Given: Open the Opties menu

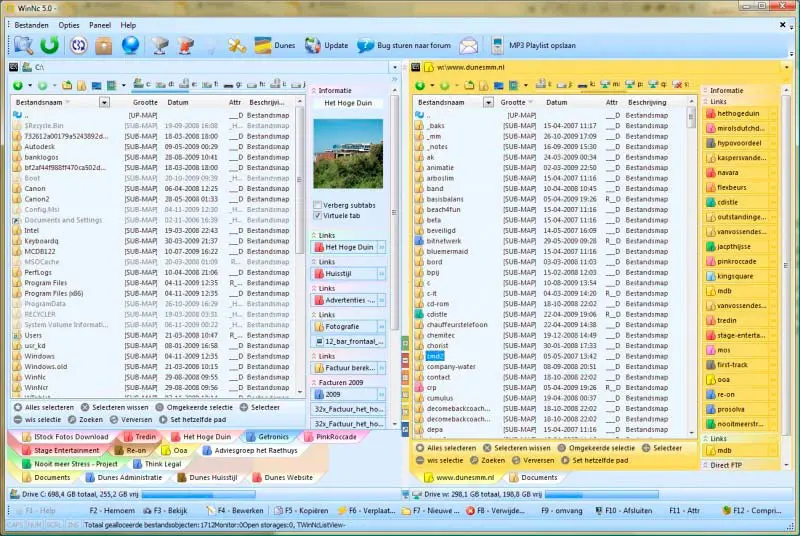Looking at the screenshot, I should coord(69,25).
